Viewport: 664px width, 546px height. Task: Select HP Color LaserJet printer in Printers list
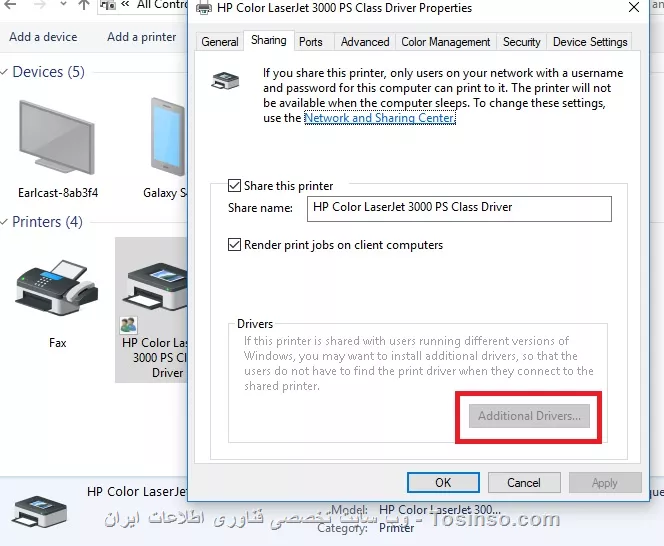click(152, 309)
